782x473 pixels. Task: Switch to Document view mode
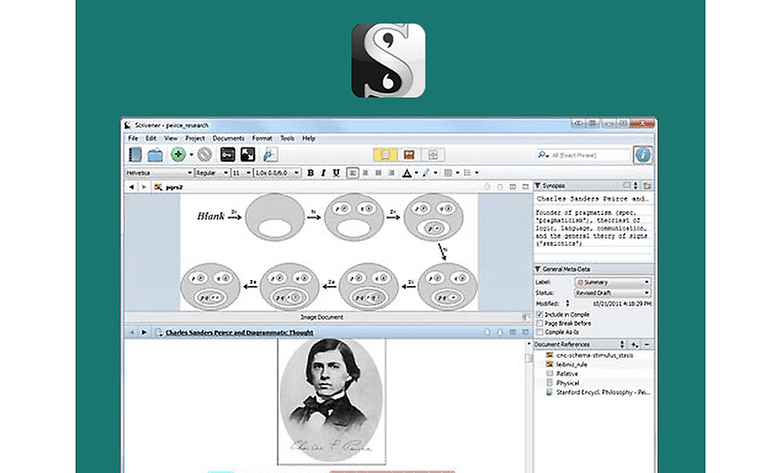tap(385, 155)
